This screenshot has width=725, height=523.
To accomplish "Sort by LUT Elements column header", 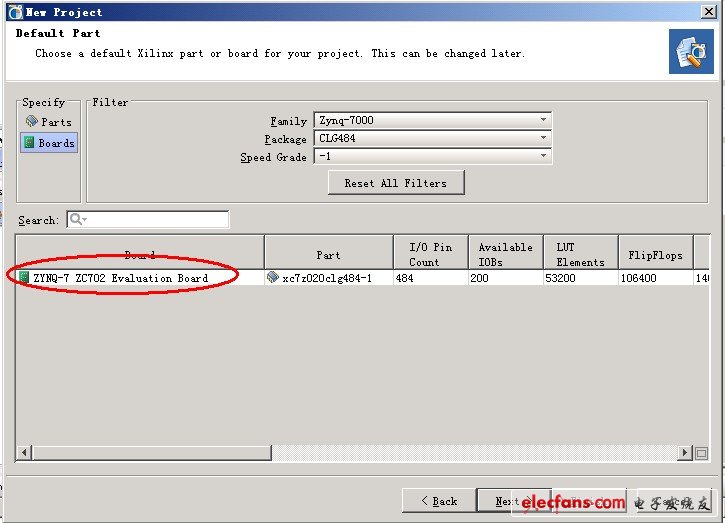I will click(580, 255).
